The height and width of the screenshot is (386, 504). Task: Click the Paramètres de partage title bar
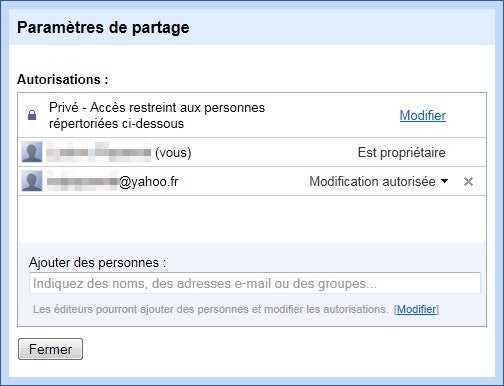[x=252, y=27]
